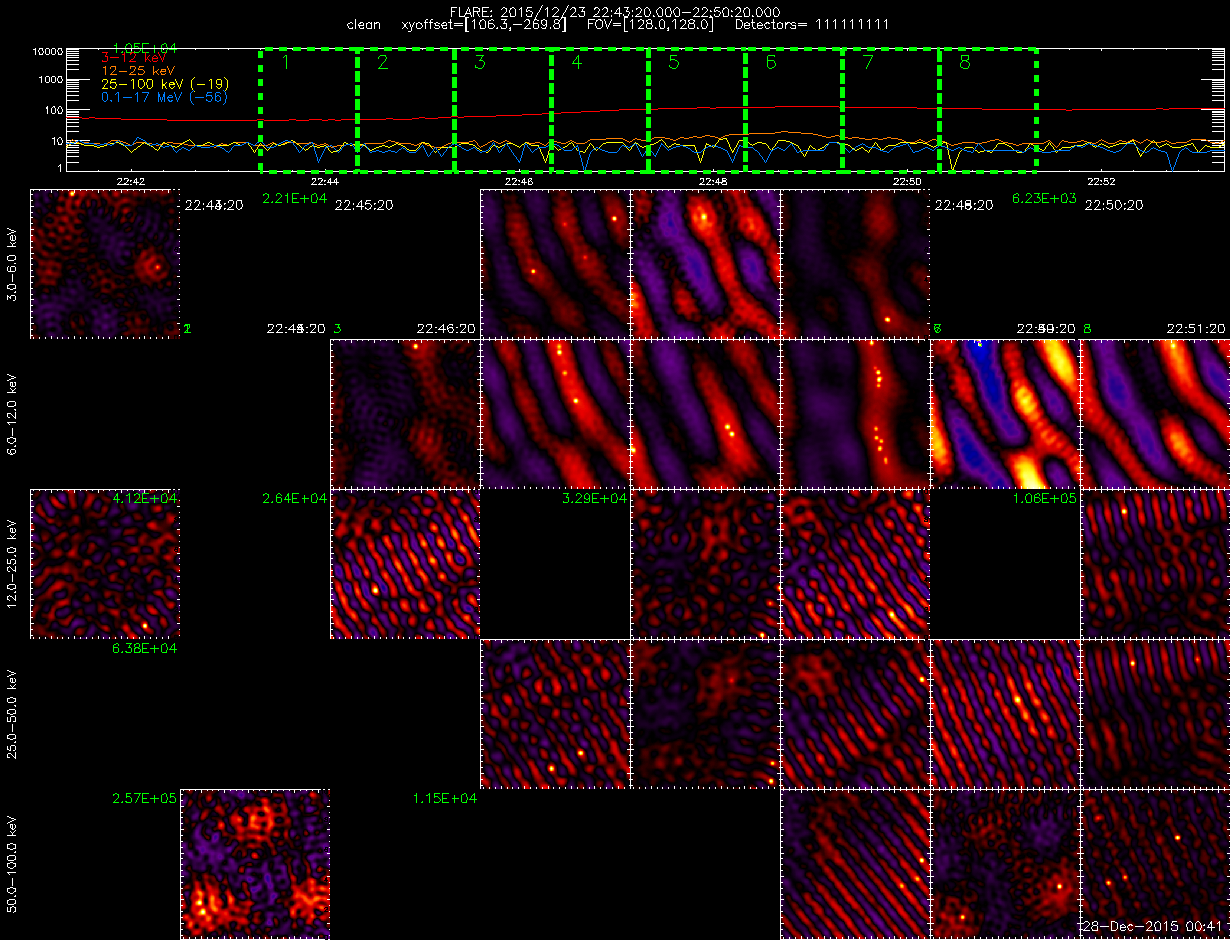The height and width of the screenshot is (940, 1230).
Task: Open the 50.0-100.0 keV image in sixth column
Action: 855,864
